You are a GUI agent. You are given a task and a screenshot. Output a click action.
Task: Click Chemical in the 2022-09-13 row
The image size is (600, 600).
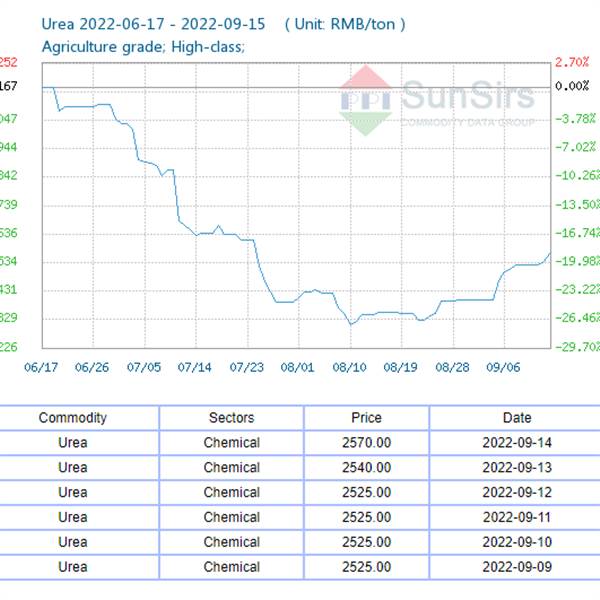(x=232, y=468)
